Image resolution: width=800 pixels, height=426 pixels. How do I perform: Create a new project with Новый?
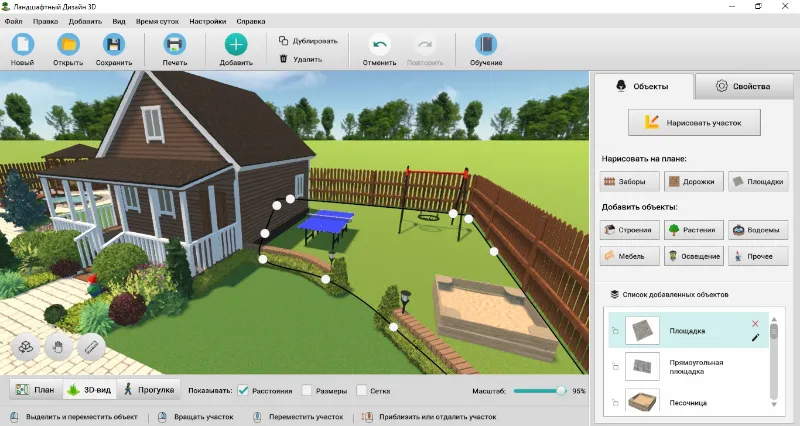22,49
